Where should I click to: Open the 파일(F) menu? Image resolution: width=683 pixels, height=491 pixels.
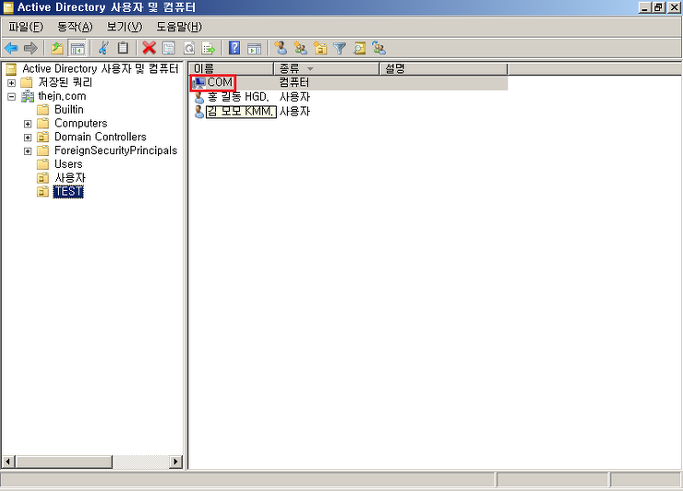25,27
